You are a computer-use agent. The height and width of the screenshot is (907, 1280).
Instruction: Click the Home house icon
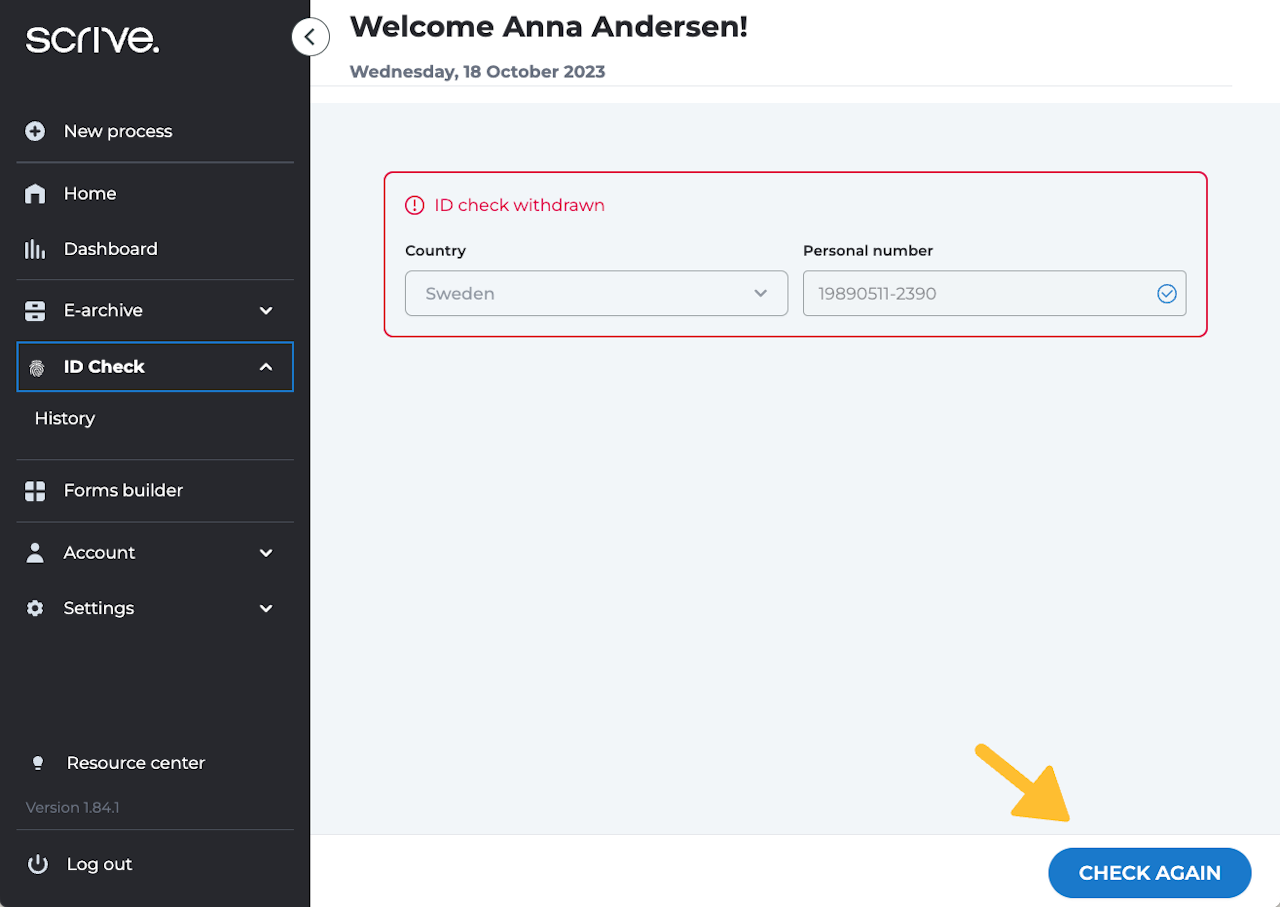click(x=35, y=194)
